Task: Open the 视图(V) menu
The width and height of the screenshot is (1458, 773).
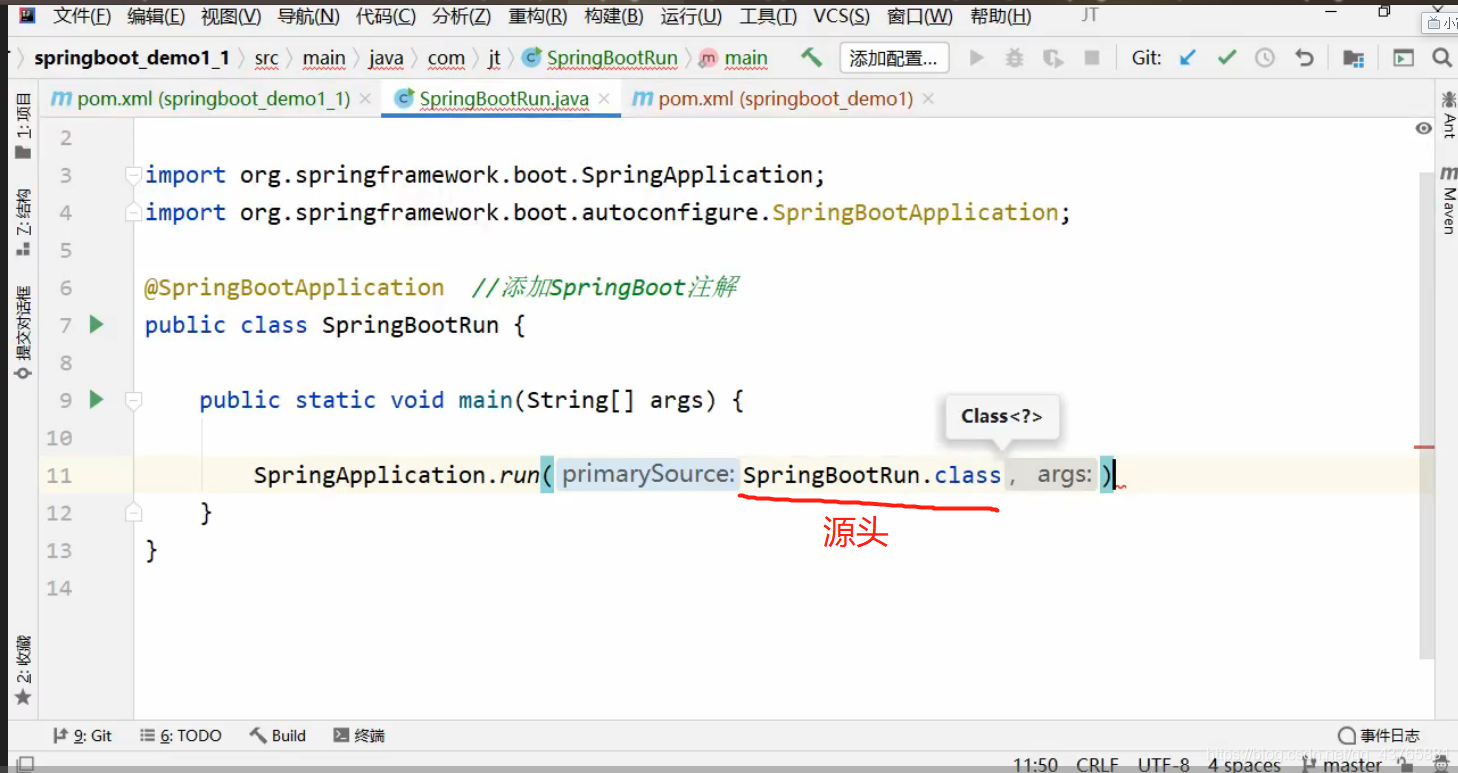Action: pyautogui.click(x=231, y=16)
